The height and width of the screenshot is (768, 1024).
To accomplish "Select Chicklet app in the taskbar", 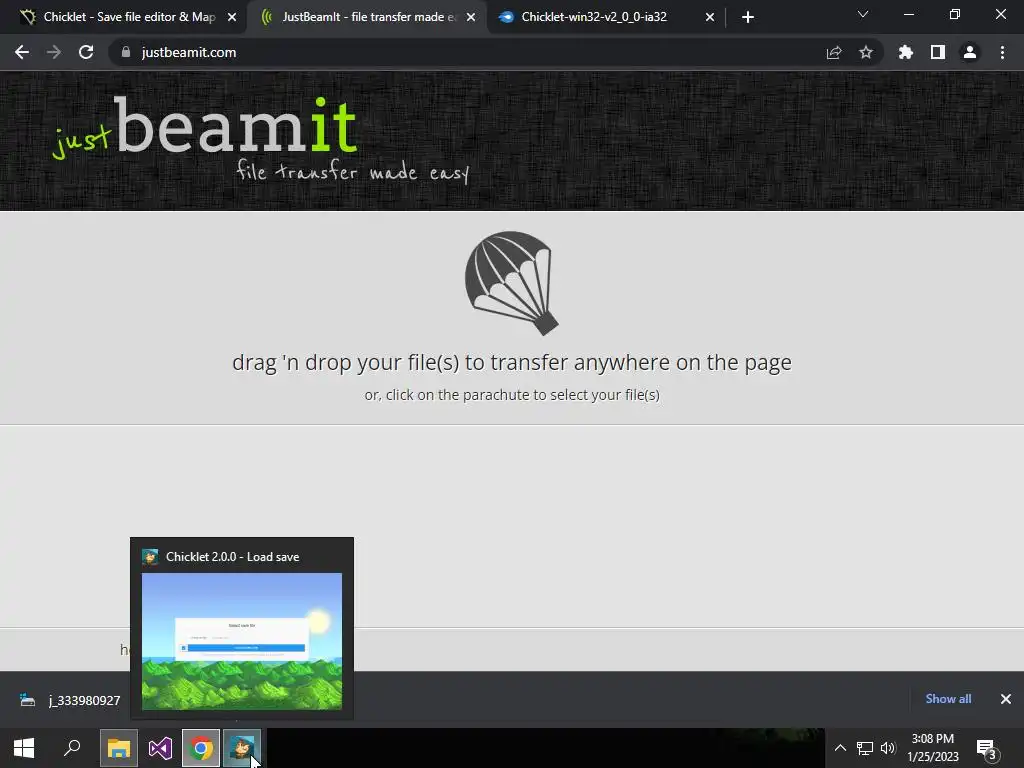I will click(x=242, y=748).
